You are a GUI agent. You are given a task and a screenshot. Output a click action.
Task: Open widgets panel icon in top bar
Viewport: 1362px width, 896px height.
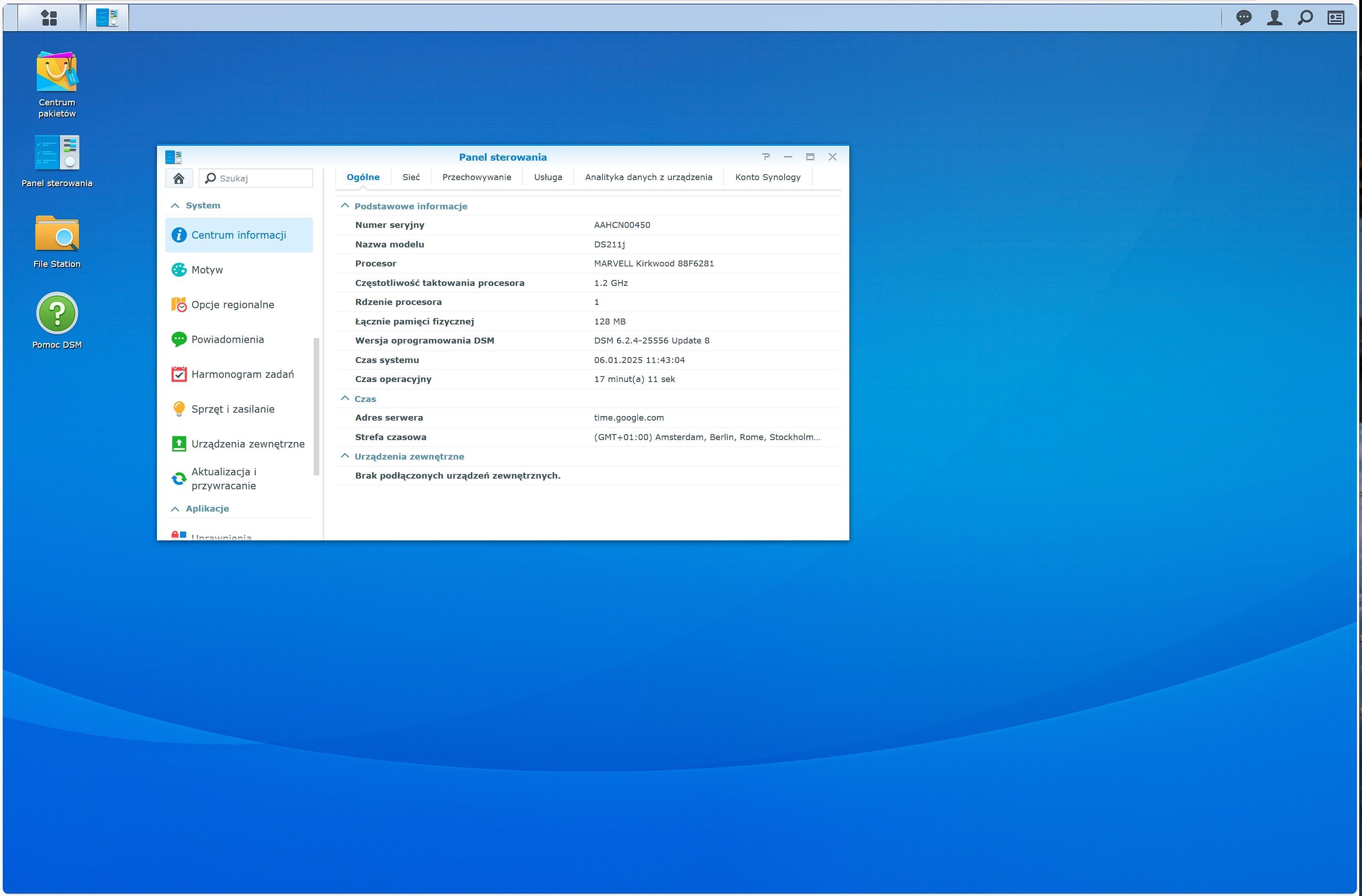pos(1336,18)
